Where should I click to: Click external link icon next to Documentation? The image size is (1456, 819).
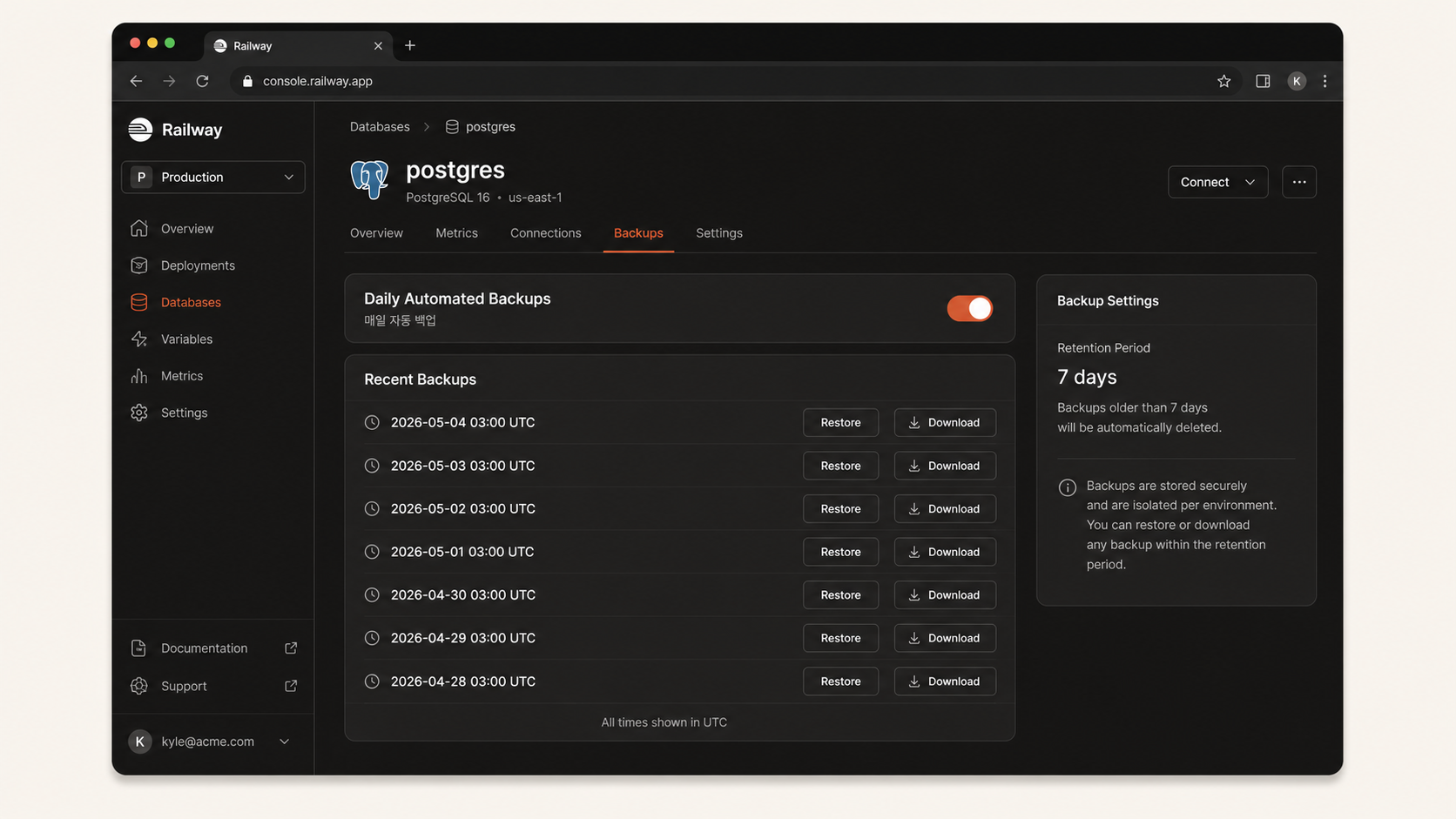291,648
